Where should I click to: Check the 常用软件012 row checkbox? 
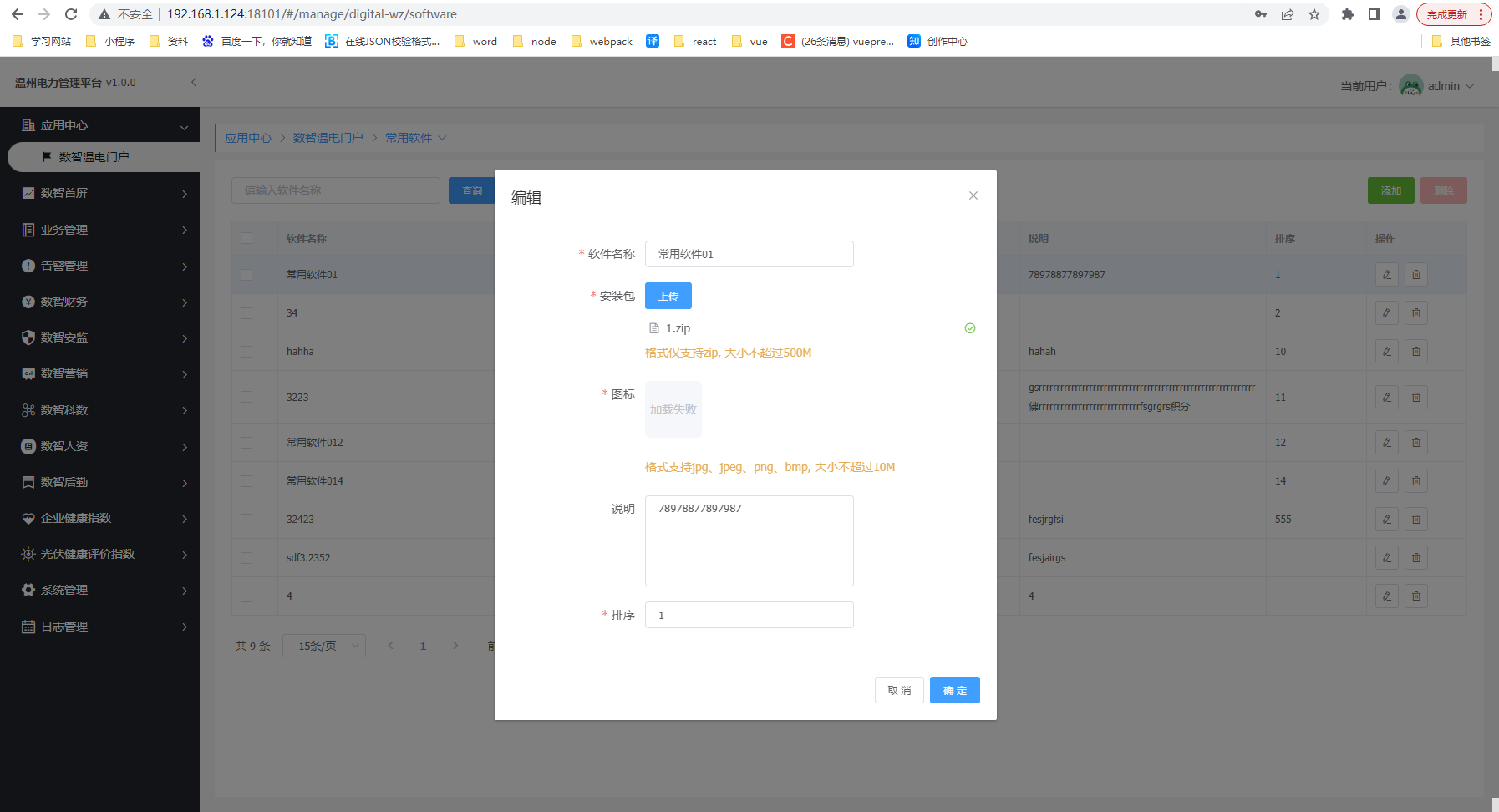[246, 443]
